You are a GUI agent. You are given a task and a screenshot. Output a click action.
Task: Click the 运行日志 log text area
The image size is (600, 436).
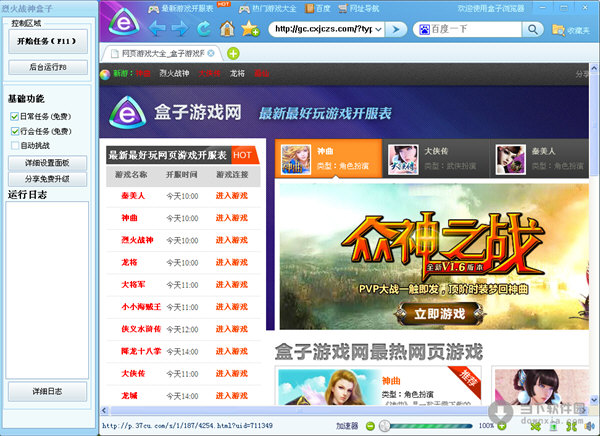tap(47, 290)
